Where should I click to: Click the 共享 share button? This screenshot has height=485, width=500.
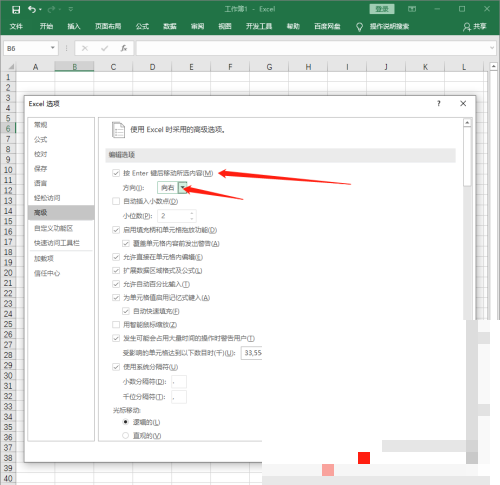[x=475, y=27]
